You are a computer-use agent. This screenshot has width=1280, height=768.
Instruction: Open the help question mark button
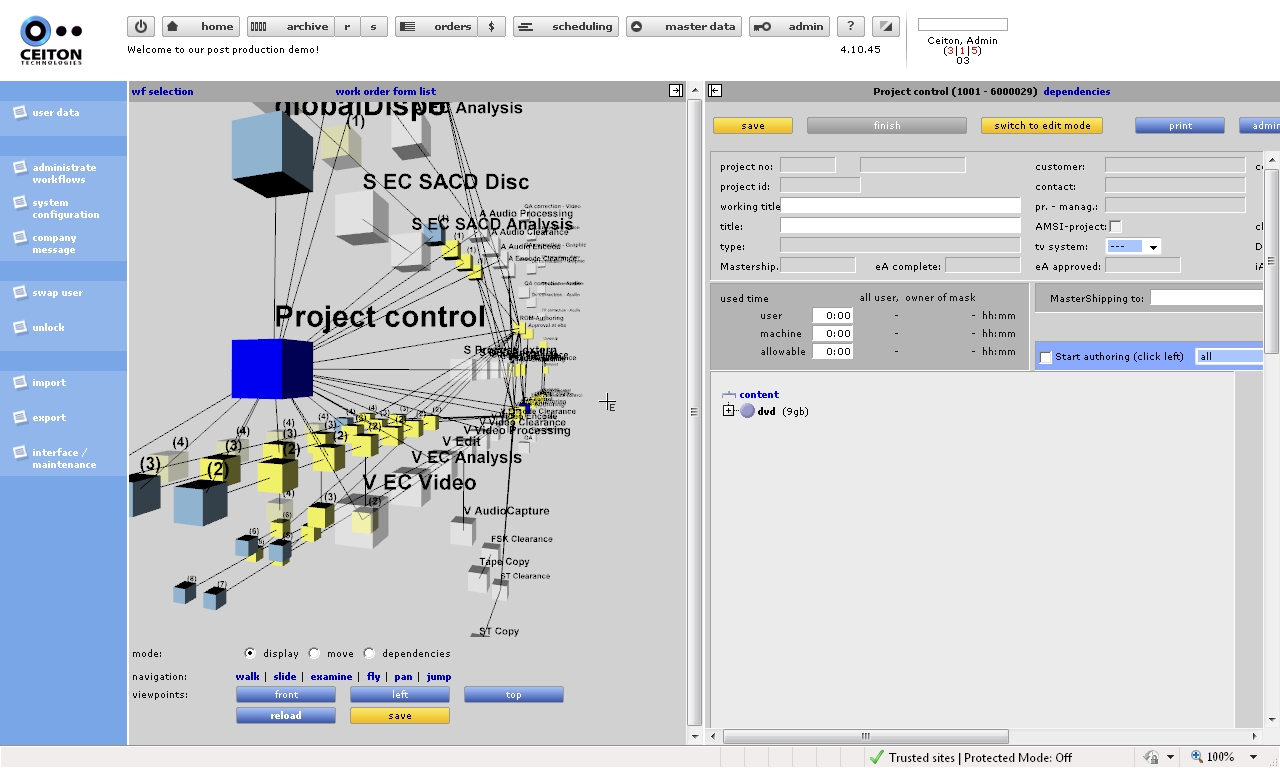(850, 27)
